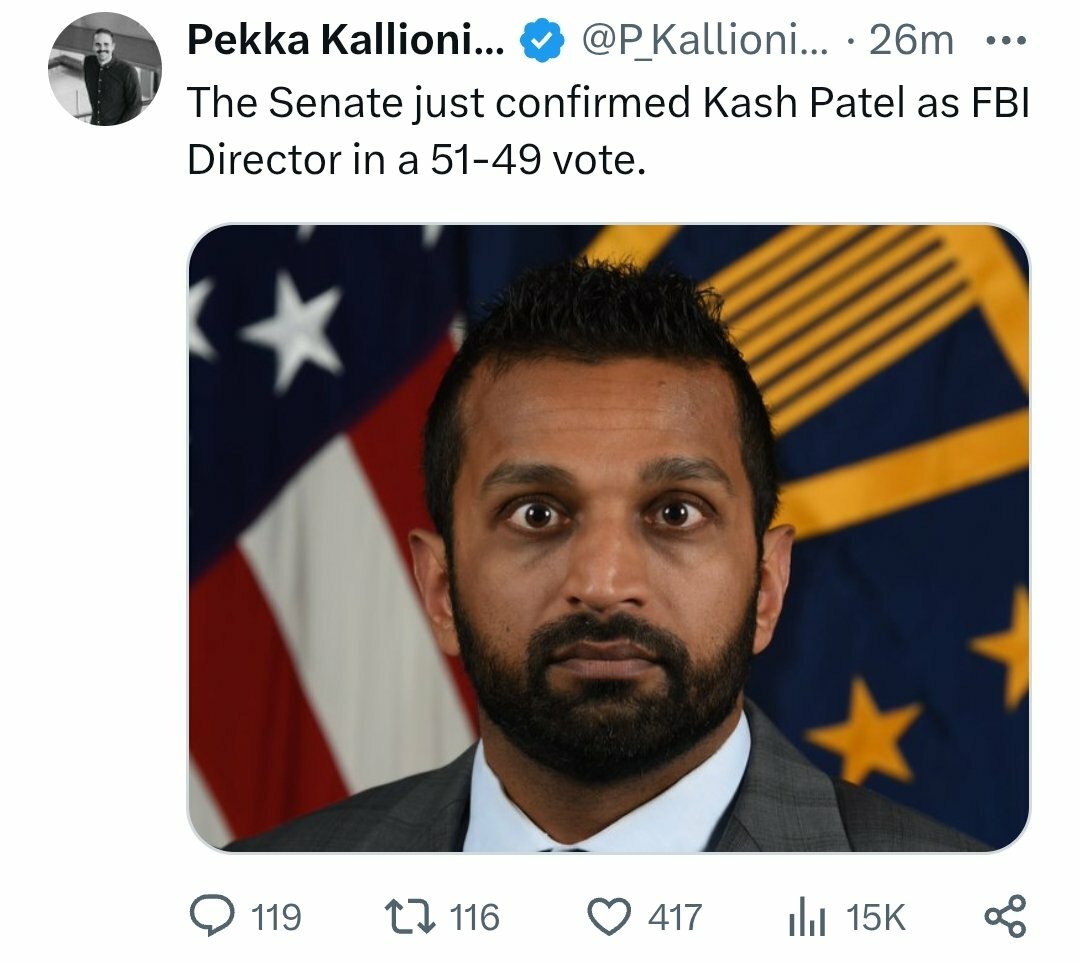Image resolution: width=1080 pixels, height=963 pixels.
Task: Click the share icon
Action: click(1006, 917)
